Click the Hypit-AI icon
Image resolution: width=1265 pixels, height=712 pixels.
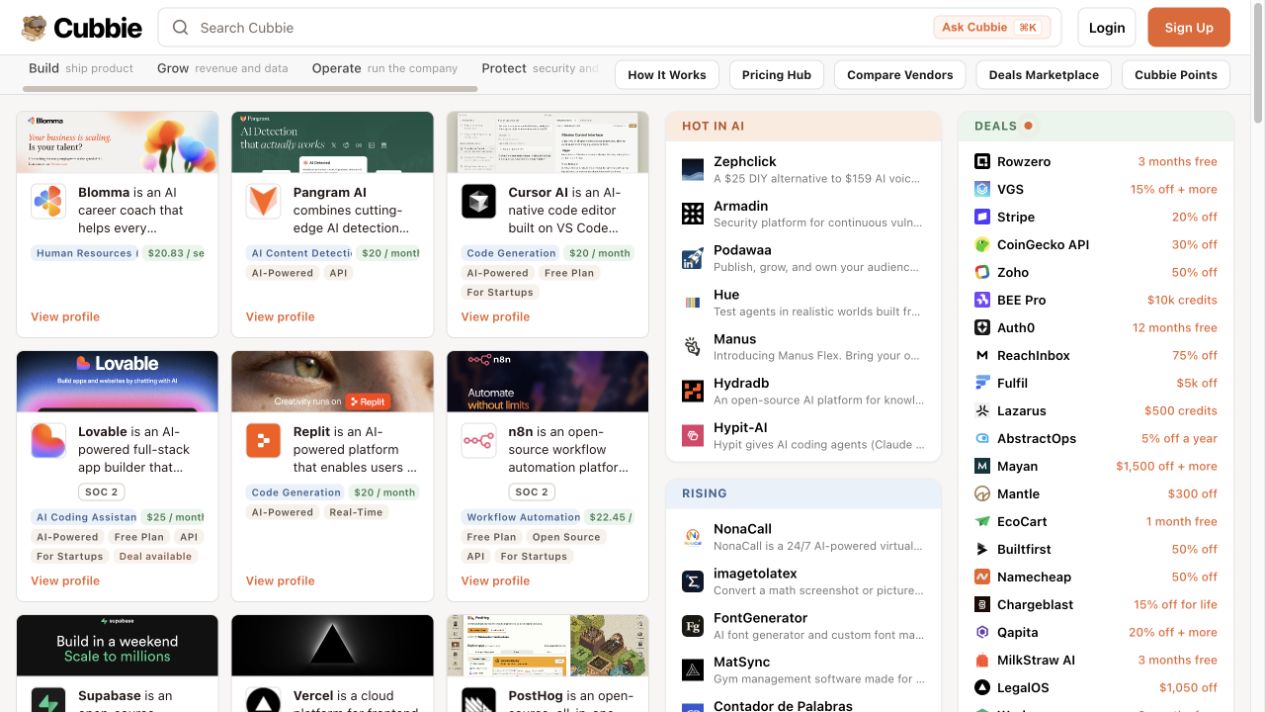693,435
